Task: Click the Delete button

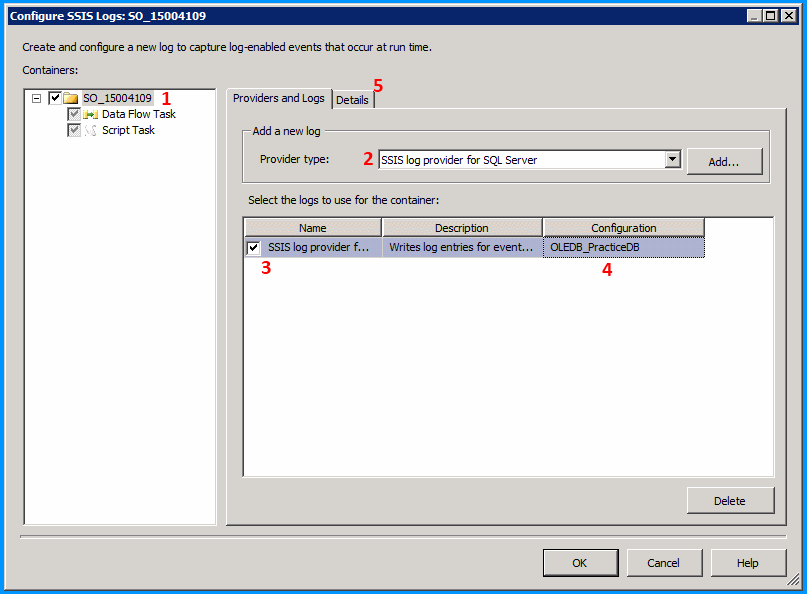Action: (x=730, y=501)
